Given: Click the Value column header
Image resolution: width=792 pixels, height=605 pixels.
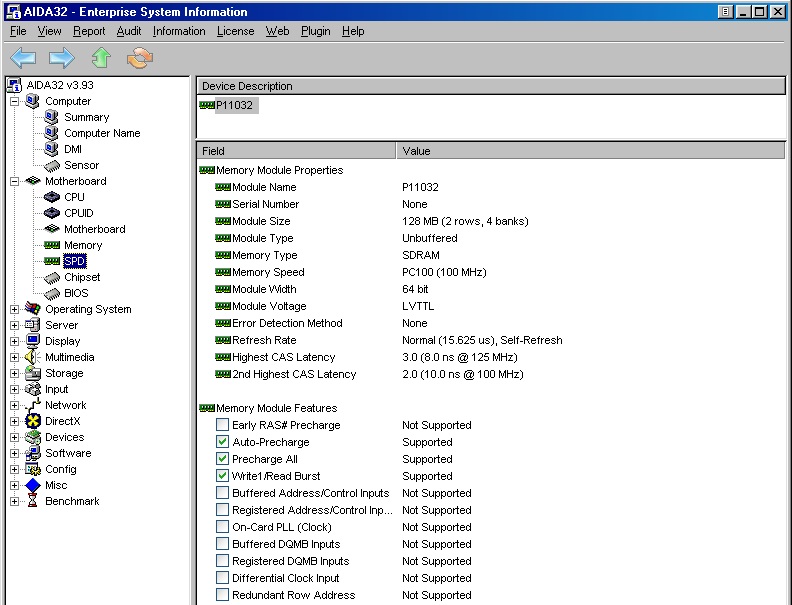Looking at the screenshot, I should coord(590,151).
